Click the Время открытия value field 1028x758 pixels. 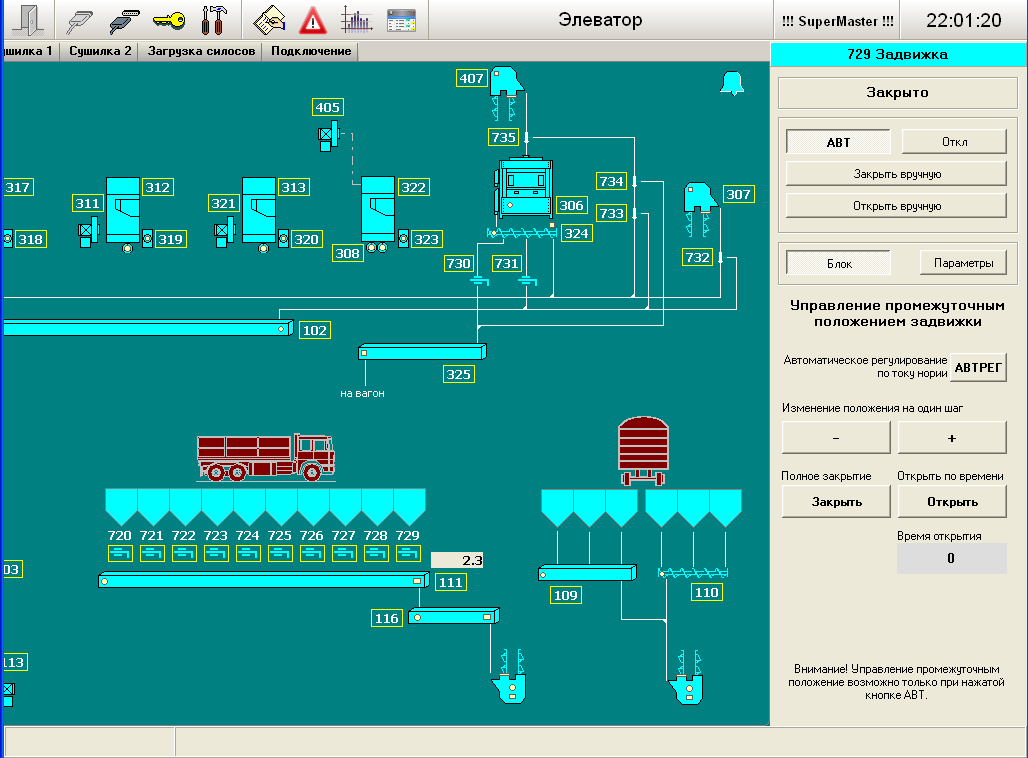click(951, 559)
